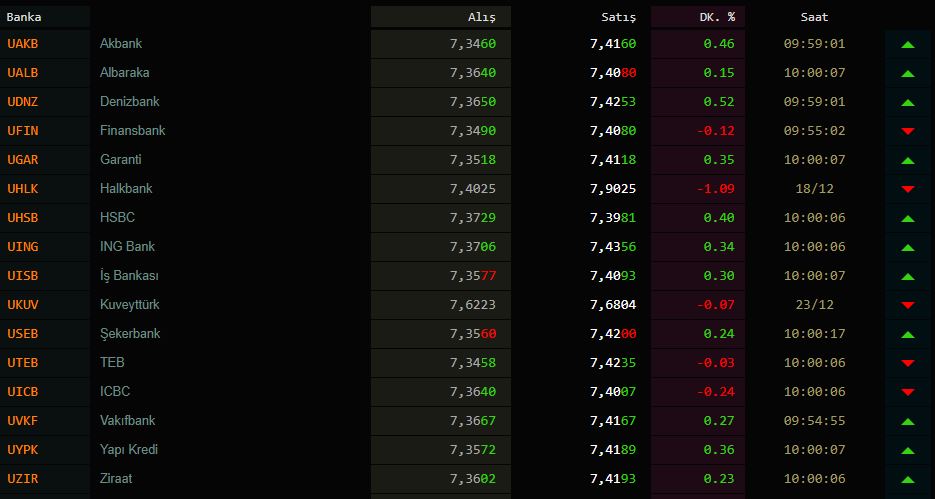Sort by the Satış column header
This screenshot has width=935, height=499.
[x=618, y=17]
